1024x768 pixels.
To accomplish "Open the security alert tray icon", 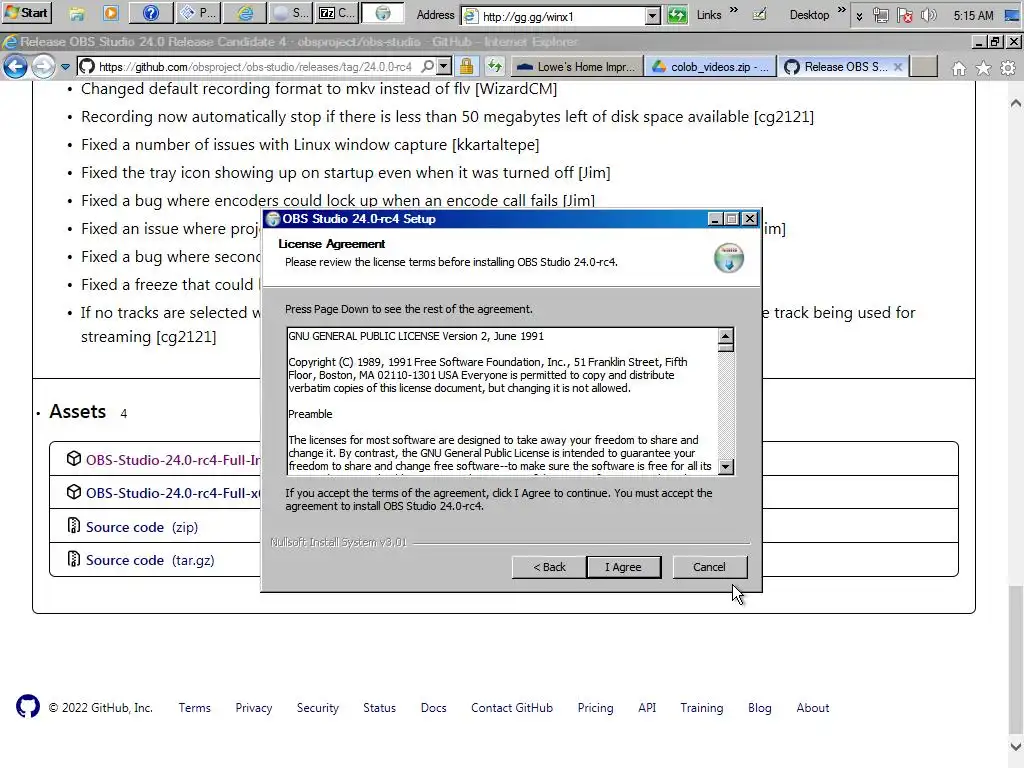I will coord(904,15).
